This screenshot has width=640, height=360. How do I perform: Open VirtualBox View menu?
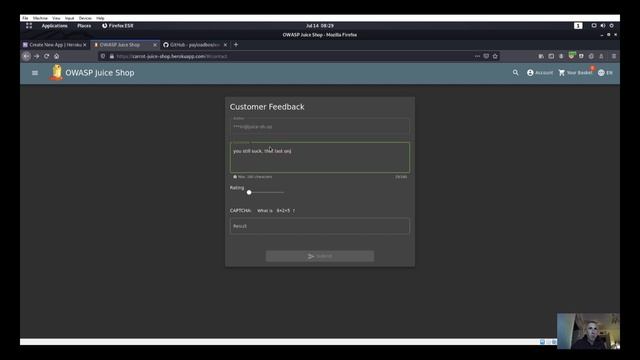56,18
